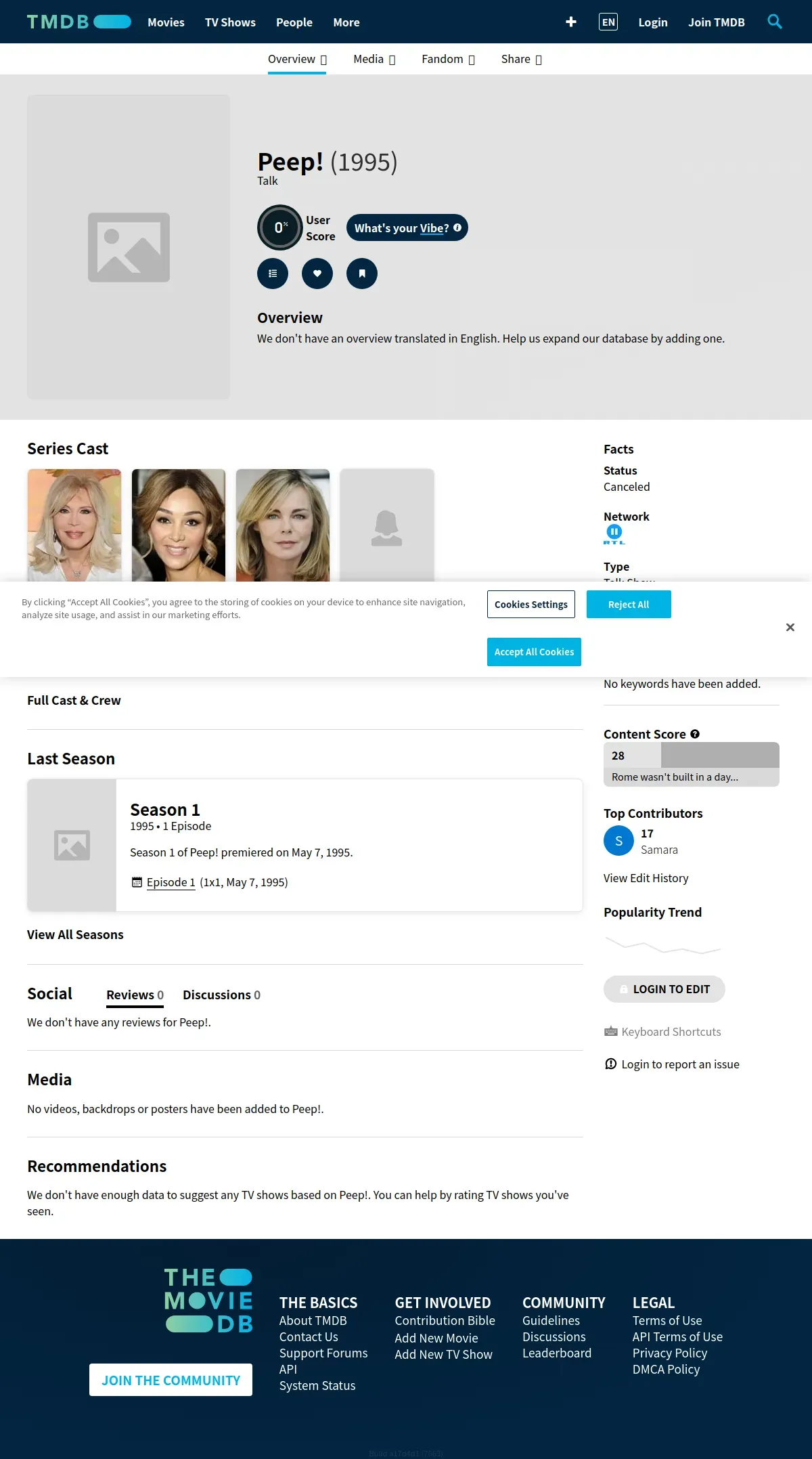Click The Movie DB footer logo
Viewport: 812px width, 1459px height.
pyautogui.click(x=208, y=1301)
